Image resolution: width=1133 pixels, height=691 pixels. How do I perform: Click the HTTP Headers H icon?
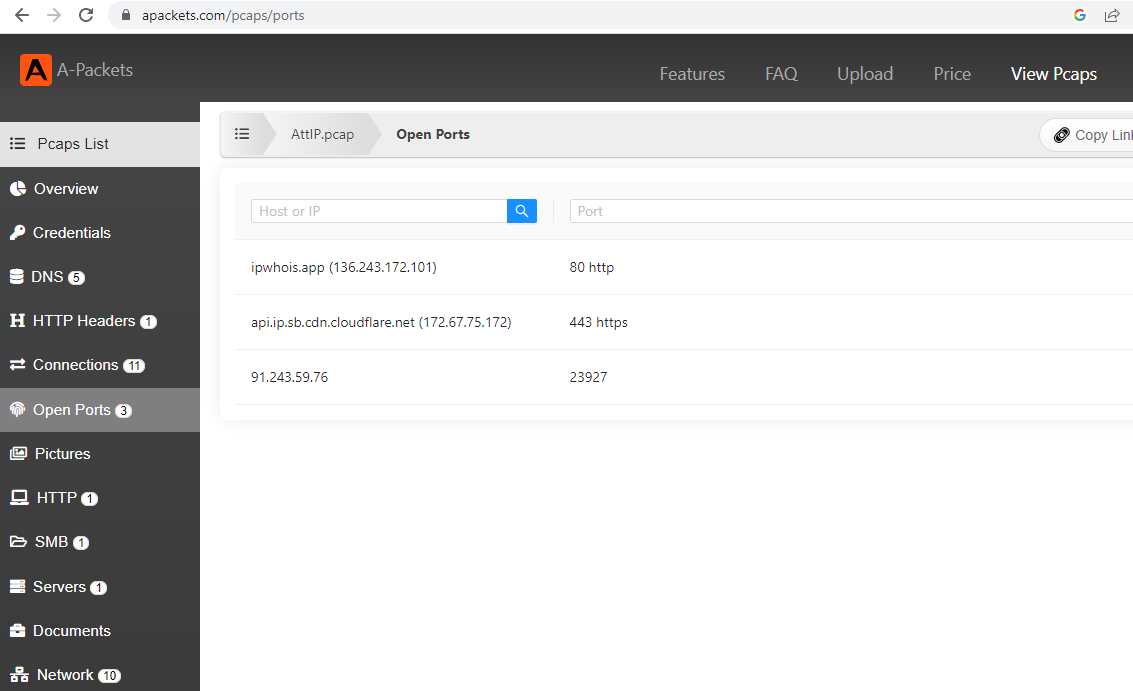17,320
